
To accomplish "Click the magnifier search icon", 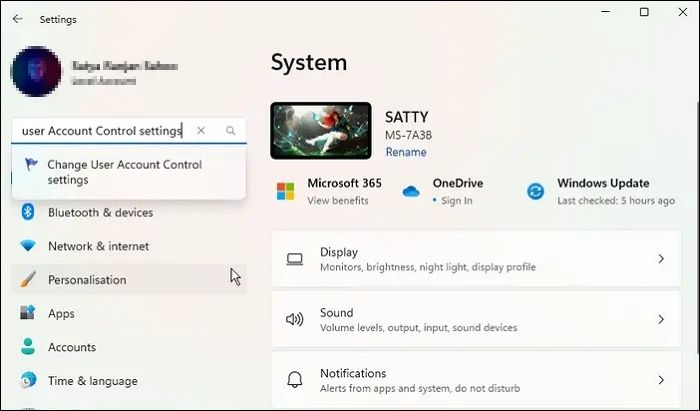I will pyautogui.click(x=231, y=131).
